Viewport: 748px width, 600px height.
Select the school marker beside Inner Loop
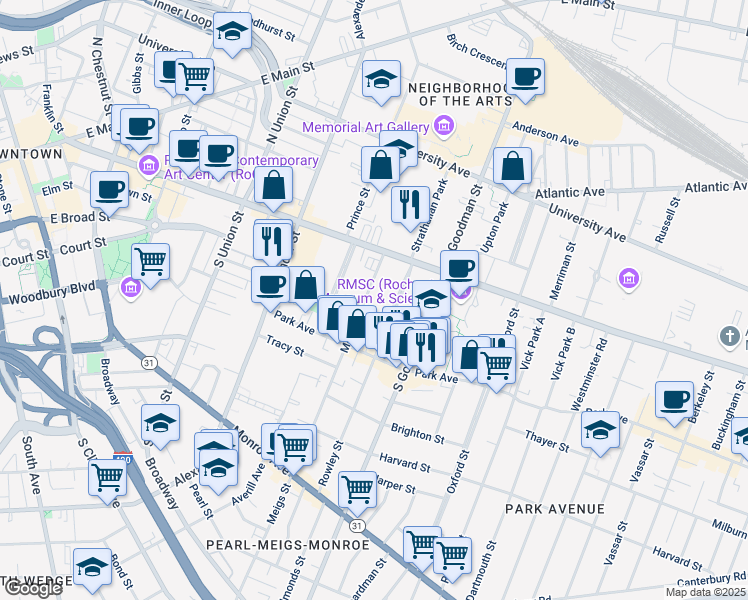(232, 33)
